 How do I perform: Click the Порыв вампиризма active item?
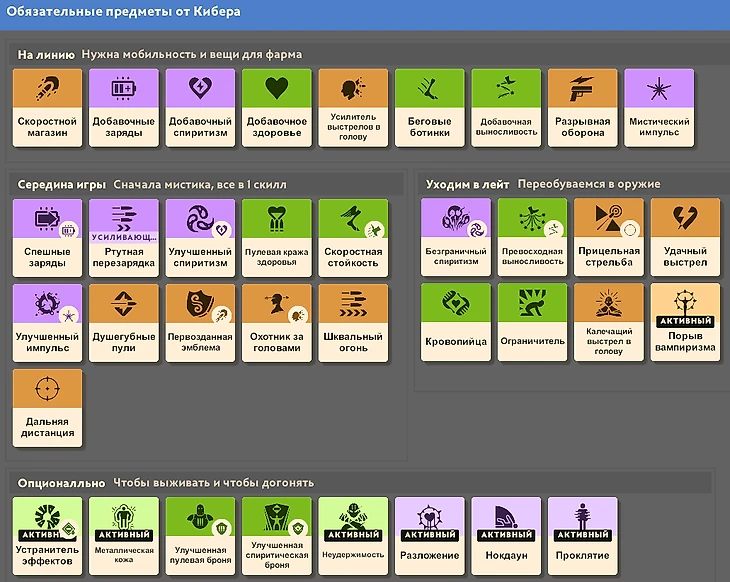click(x=685, y=322)
